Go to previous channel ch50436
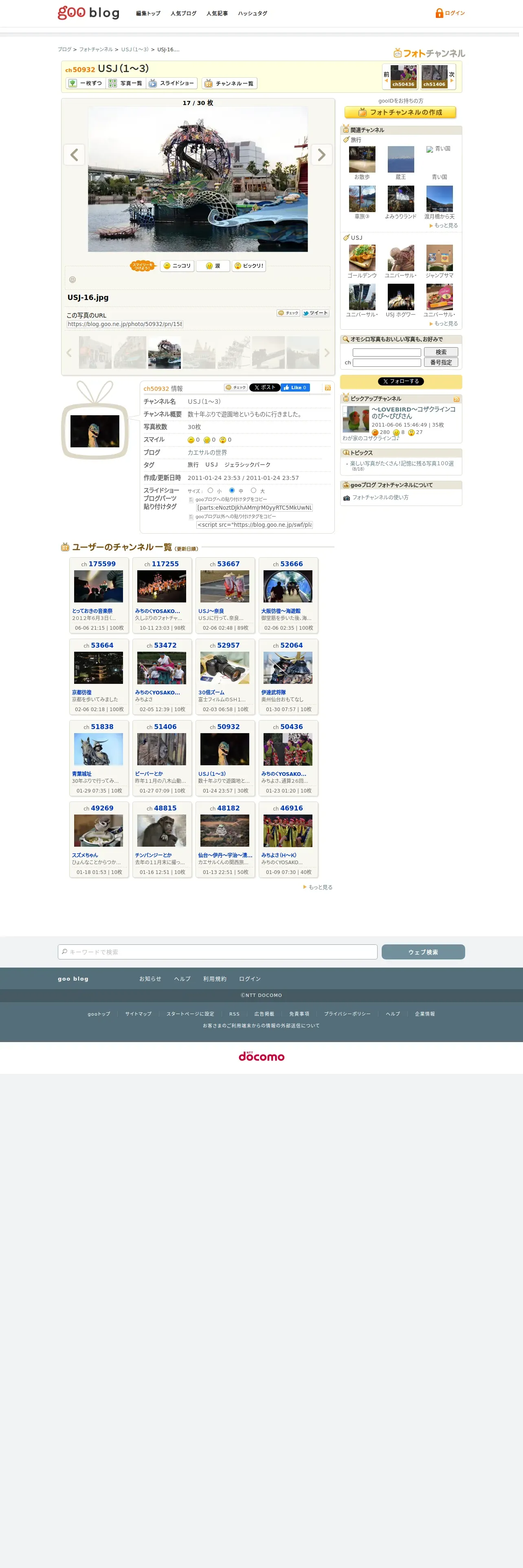This screenshot has height=1568, width=523. [x=403, y=77]
